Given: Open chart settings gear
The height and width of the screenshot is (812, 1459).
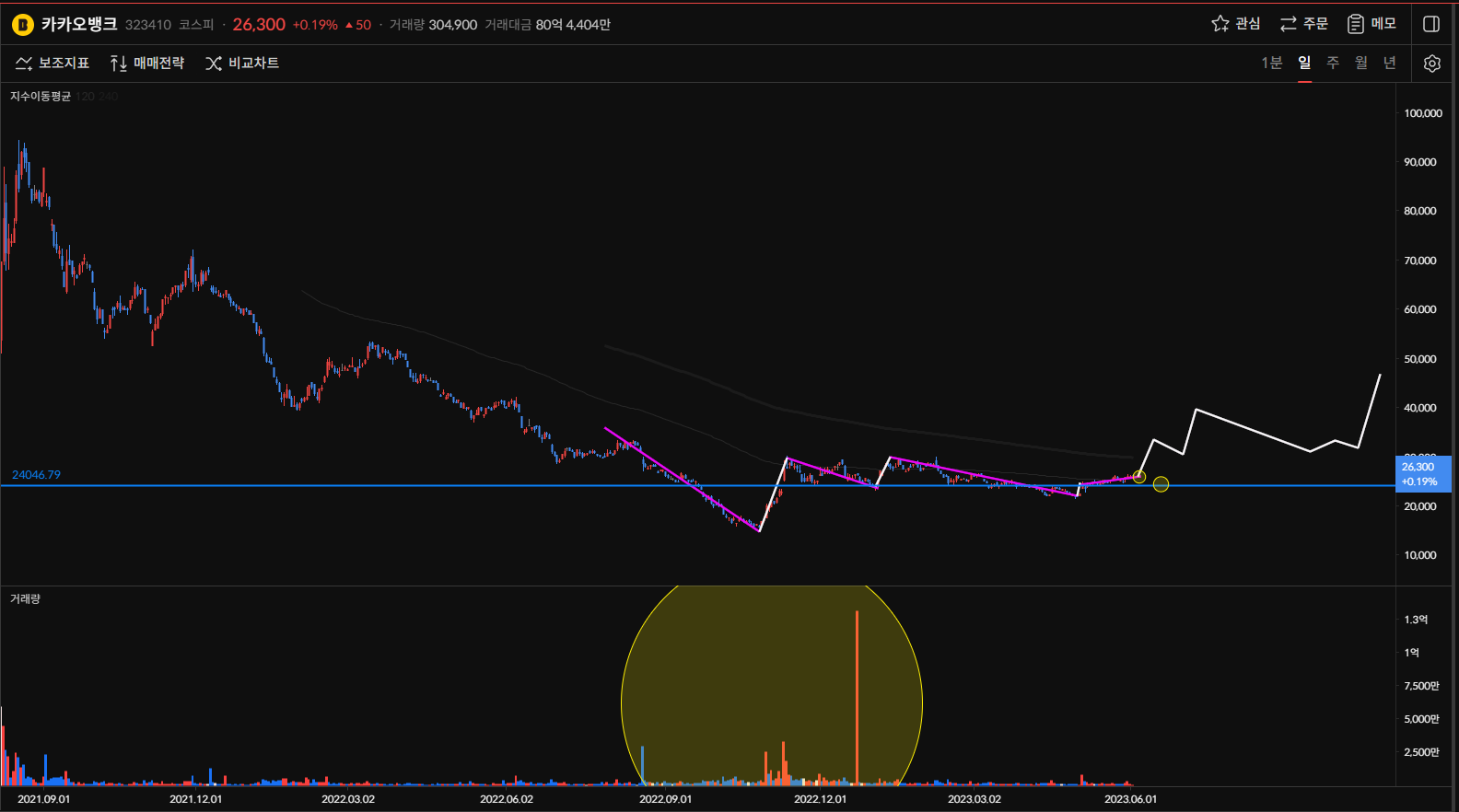Looking at the screenshot, I should [x=1431, y=64].
